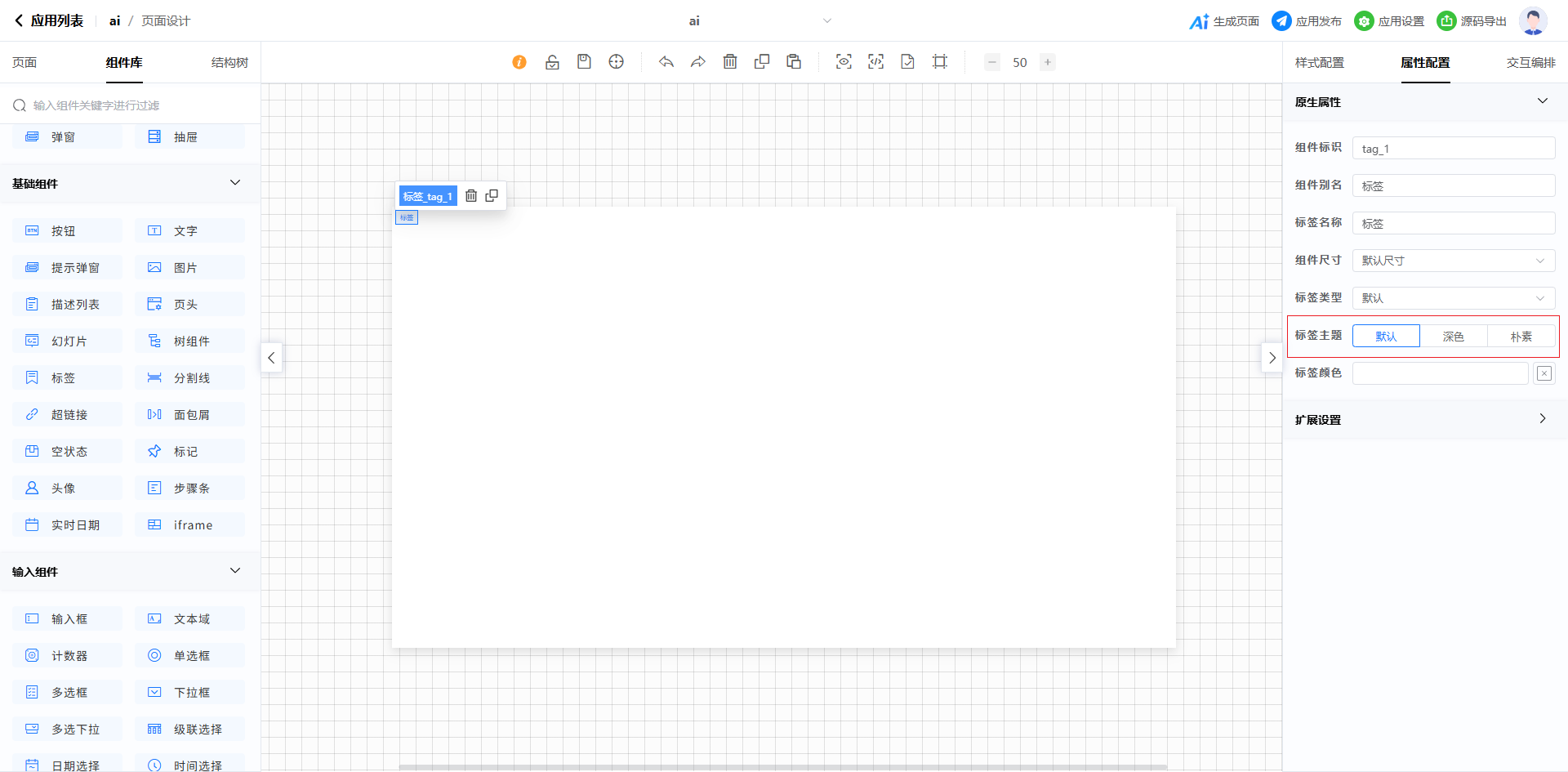Expand the 扩展设置 section
Image resolution: width=1568 pixels, height=772 pixels.
pyautogui.click(x=1424, y=420)
